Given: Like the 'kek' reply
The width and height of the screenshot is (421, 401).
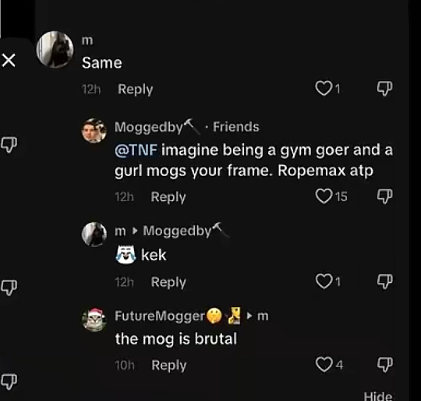Looking at the screenshot, I should [x=323, y=282].
